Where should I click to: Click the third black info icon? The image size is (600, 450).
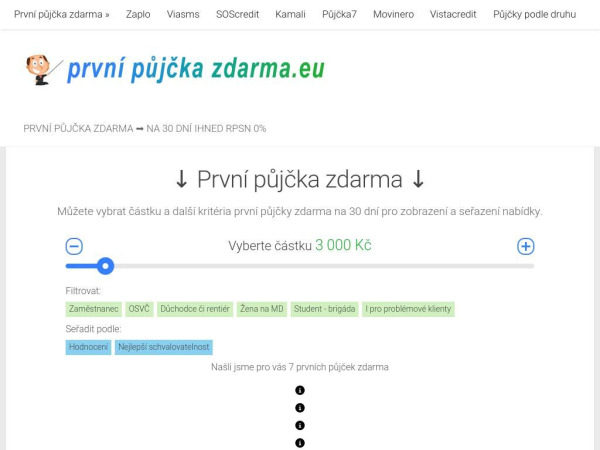(x=300, y=425)
